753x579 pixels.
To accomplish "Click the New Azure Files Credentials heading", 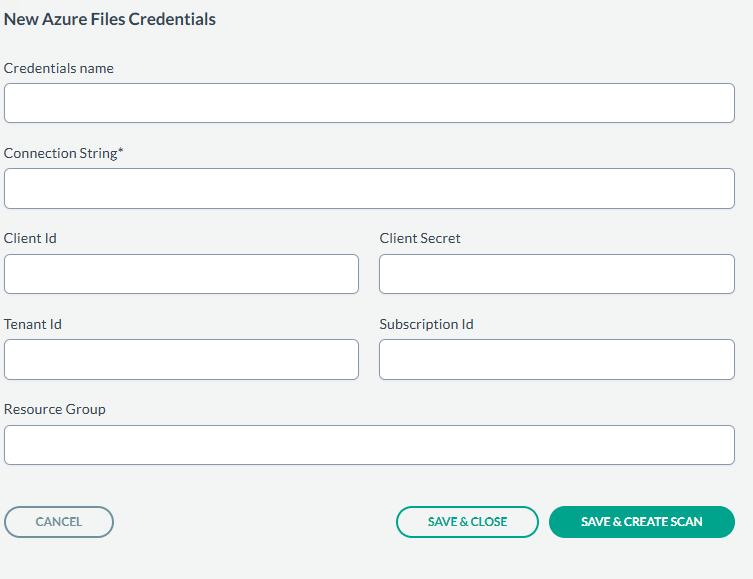I will coord(110,19).
